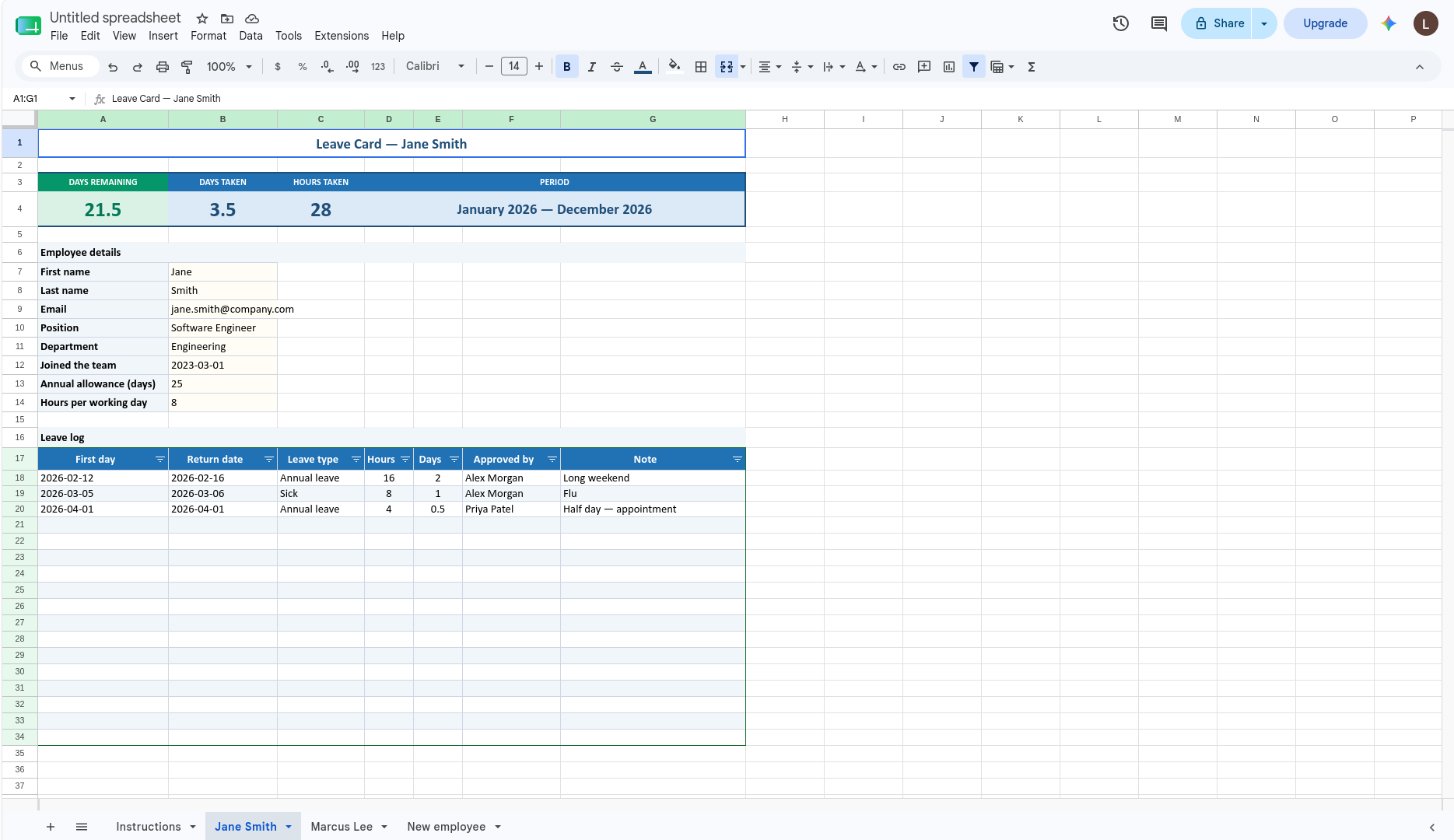Screen dimensions: 1454x840
Task: Open Approved by column filter
Action: [552, 459]
